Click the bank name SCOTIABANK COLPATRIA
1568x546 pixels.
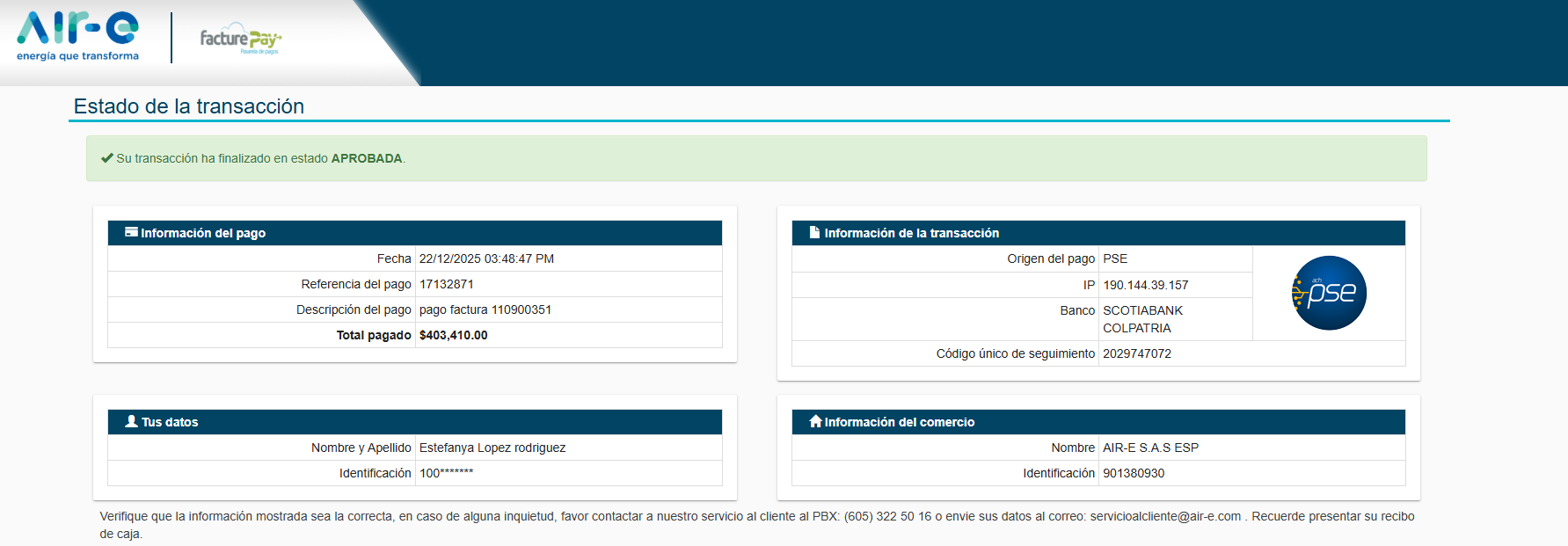1141,319
